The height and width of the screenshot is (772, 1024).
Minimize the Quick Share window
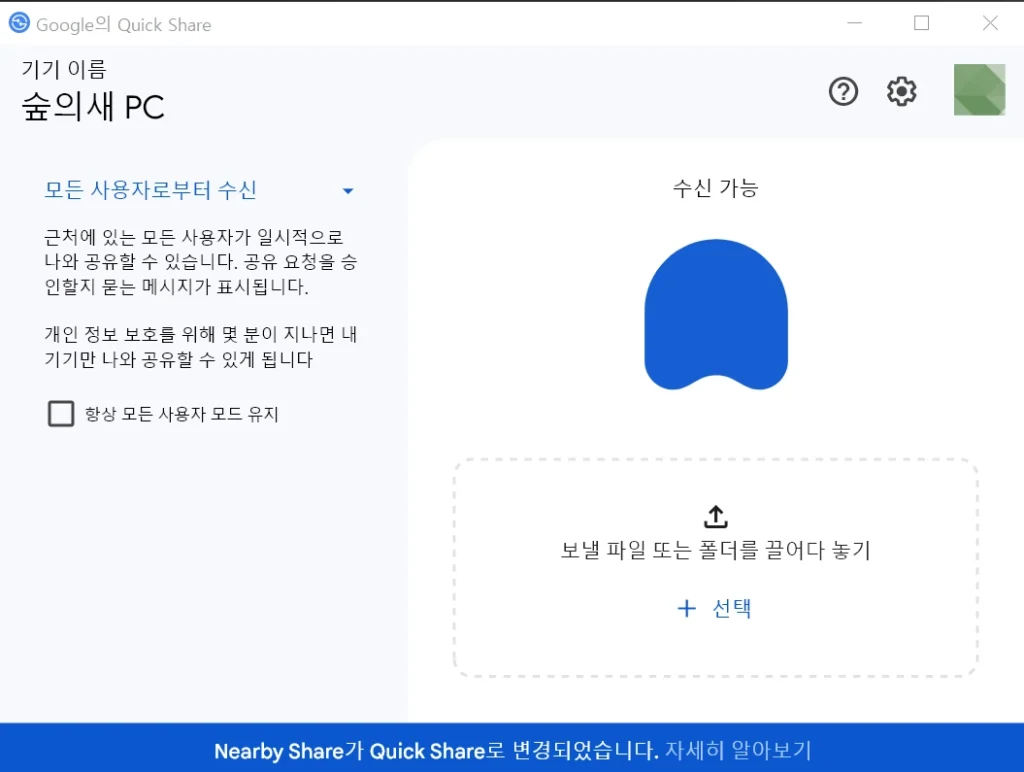tap(854, 23)
